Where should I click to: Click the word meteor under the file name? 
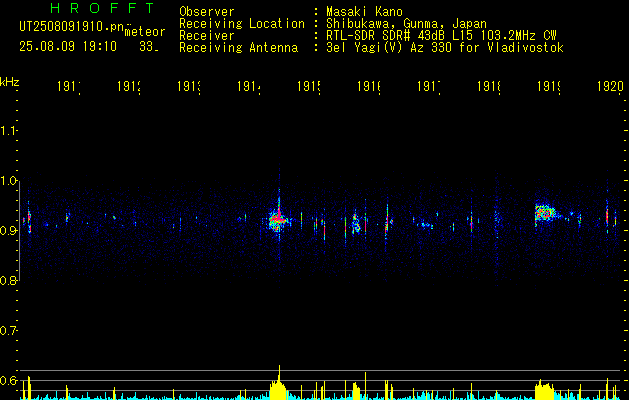145,32
